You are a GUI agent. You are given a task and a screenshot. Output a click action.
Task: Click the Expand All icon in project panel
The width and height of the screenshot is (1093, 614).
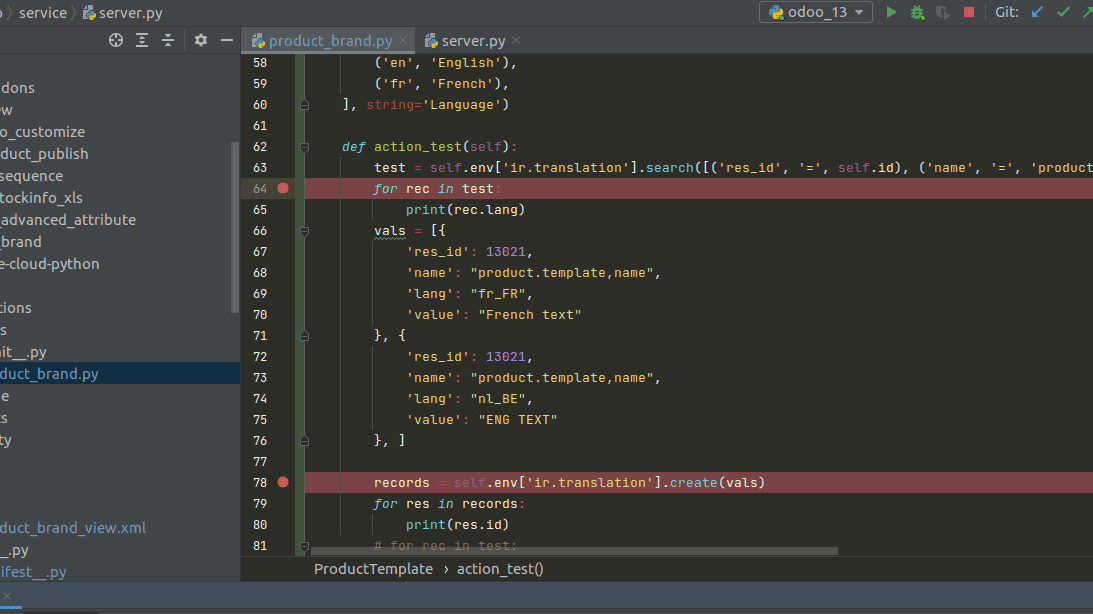point(142,40)
